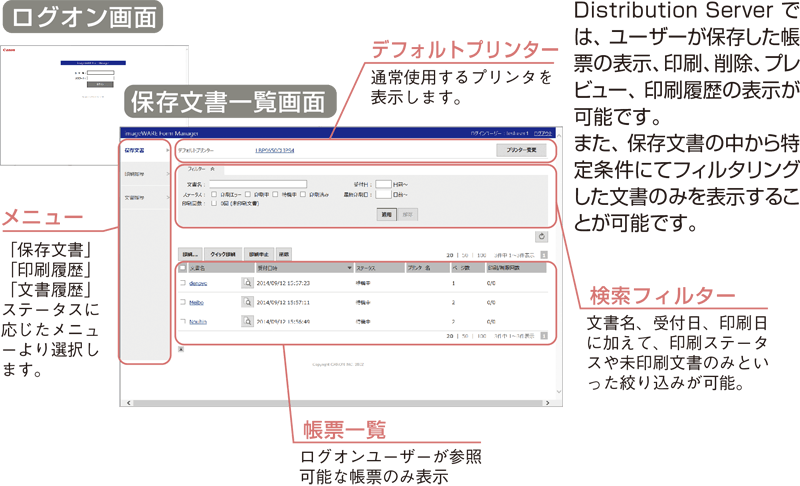Show 100 items per page above the table
800x486 pixels.
(x=481, y=255)
